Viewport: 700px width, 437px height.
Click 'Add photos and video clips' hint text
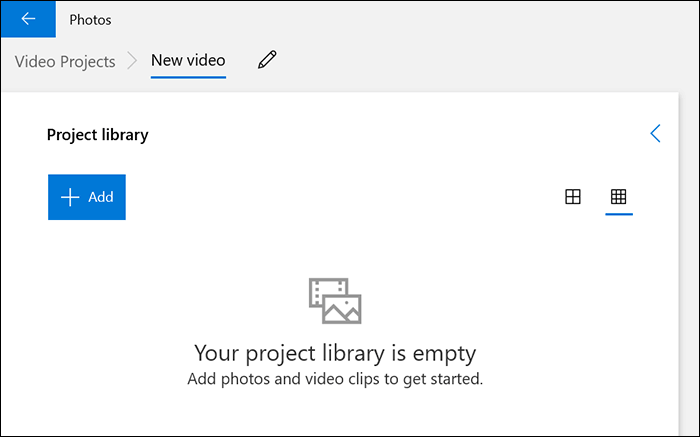334,379
